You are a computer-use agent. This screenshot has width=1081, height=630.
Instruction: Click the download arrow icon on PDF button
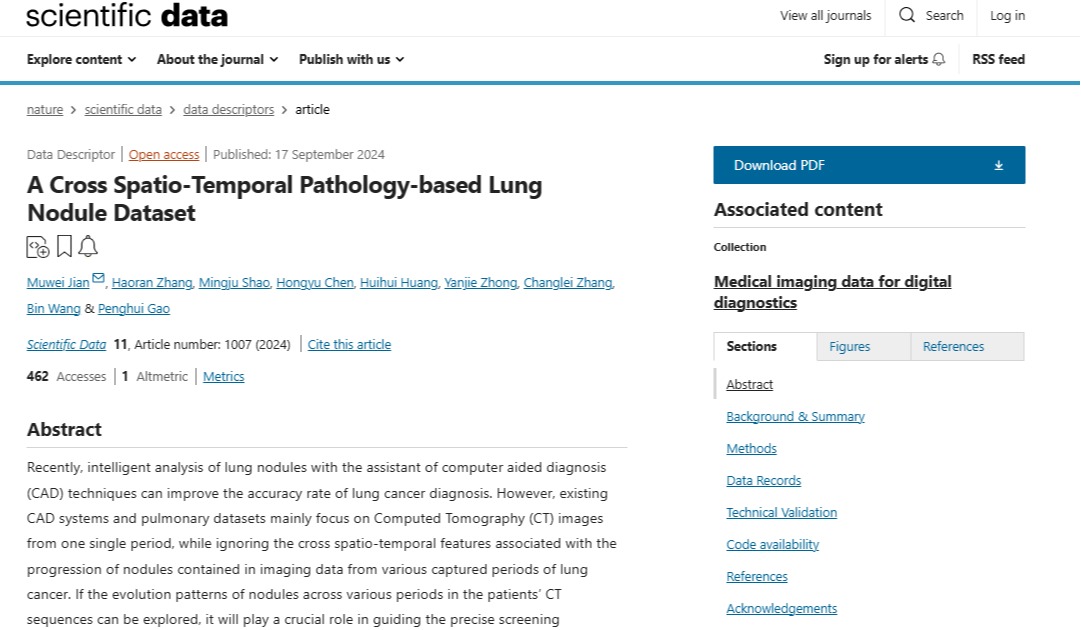[998, 166]
